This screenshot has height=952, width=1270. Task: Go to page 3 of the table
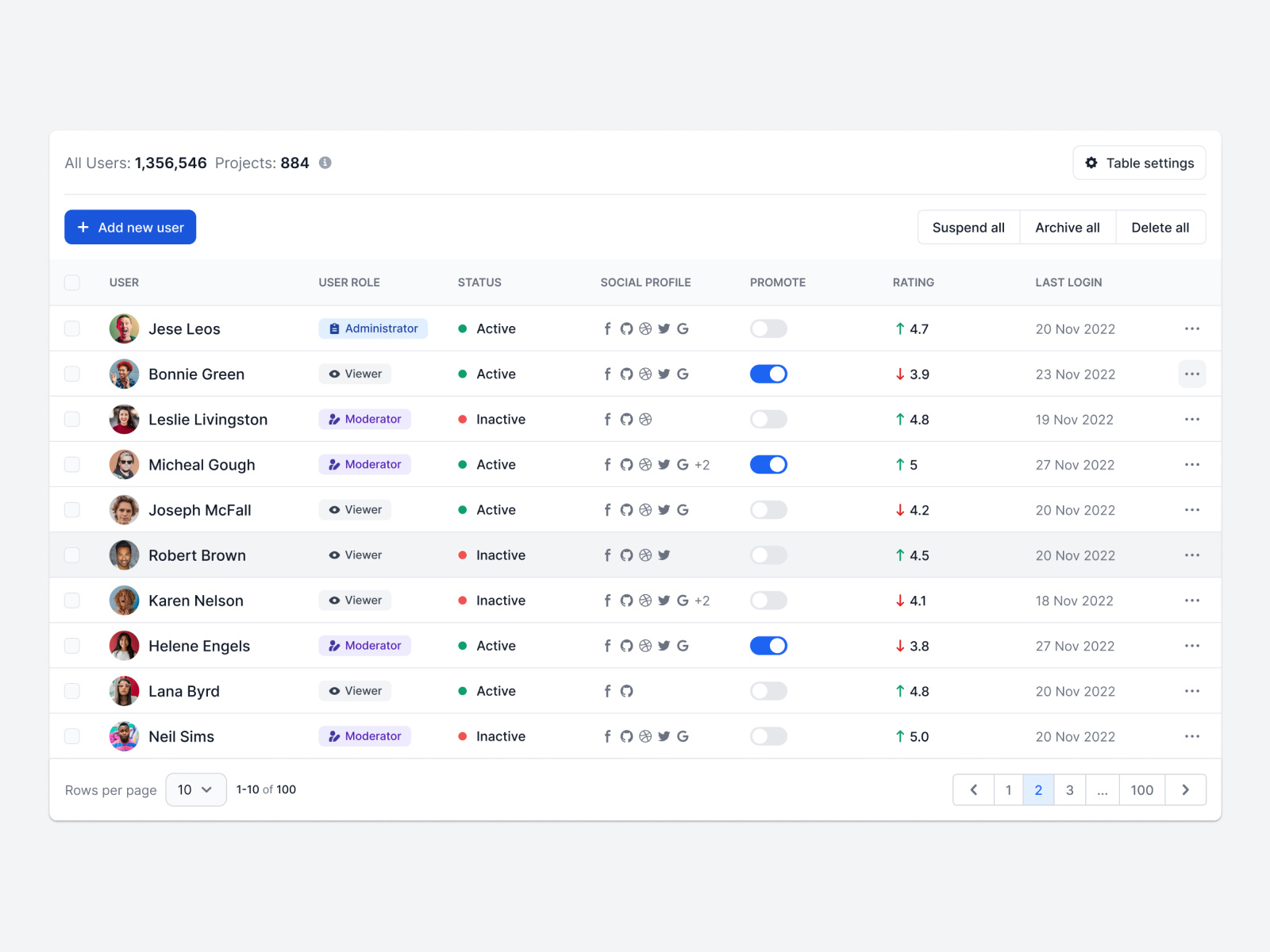point(1069,789)
